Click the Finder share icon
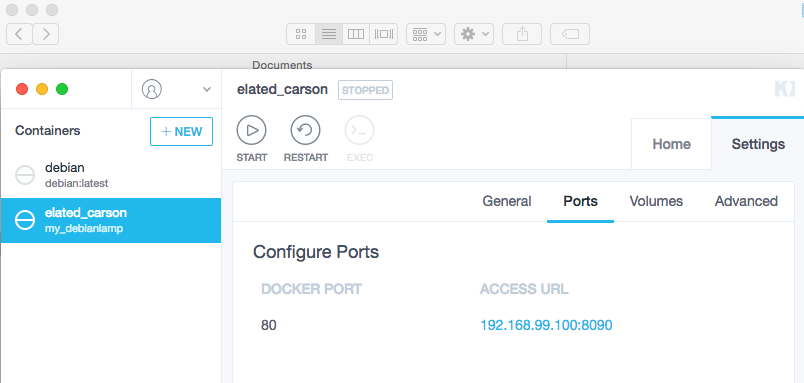 coord(522,34)
